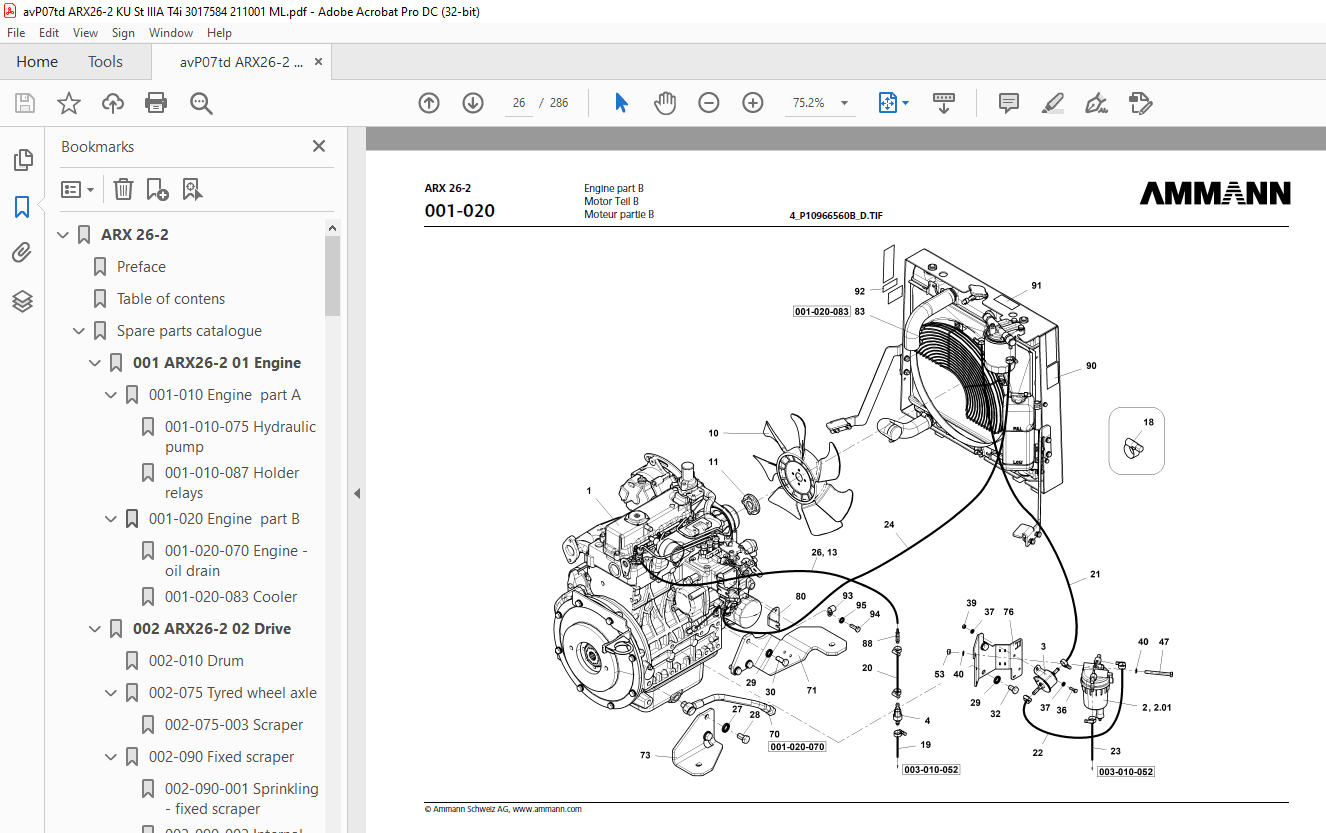Open the Preface bookmark
Viewport: 1326px width, 833px height.
click(141, 267)
